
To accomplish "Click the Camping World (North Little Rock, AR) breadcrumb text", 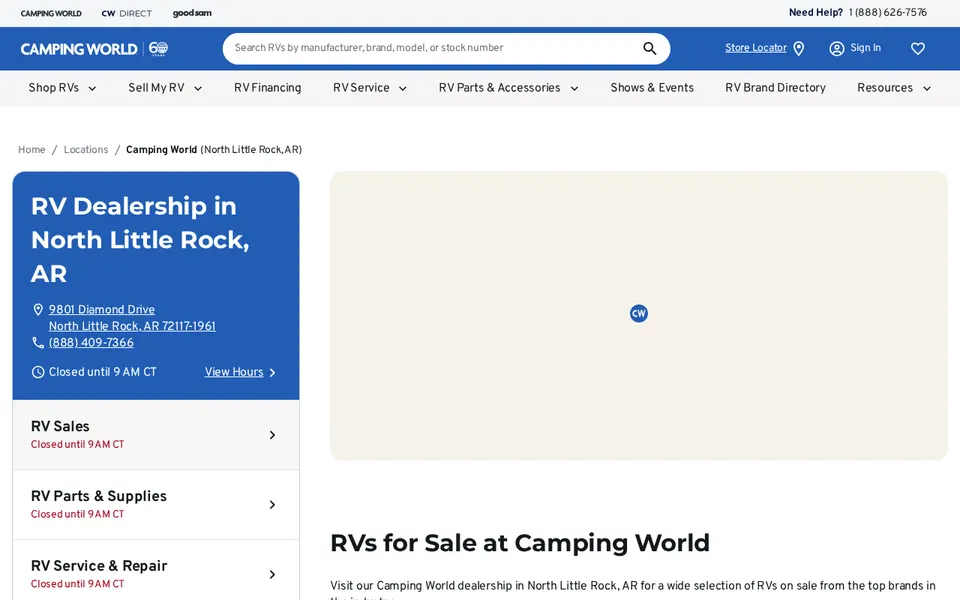I will [214, 150].
